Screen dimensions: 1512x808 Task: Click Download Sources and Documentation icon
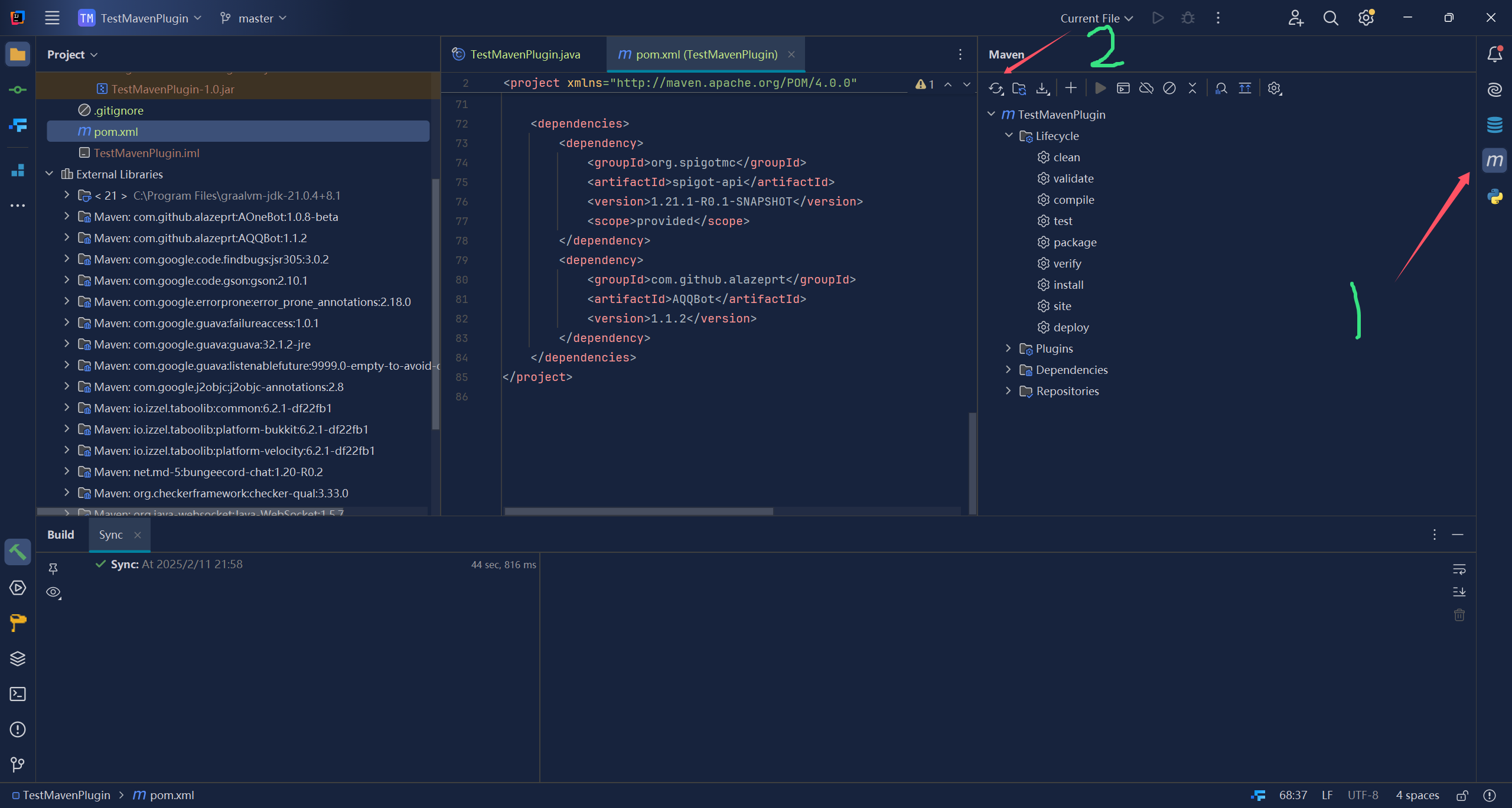point(1043,89)
